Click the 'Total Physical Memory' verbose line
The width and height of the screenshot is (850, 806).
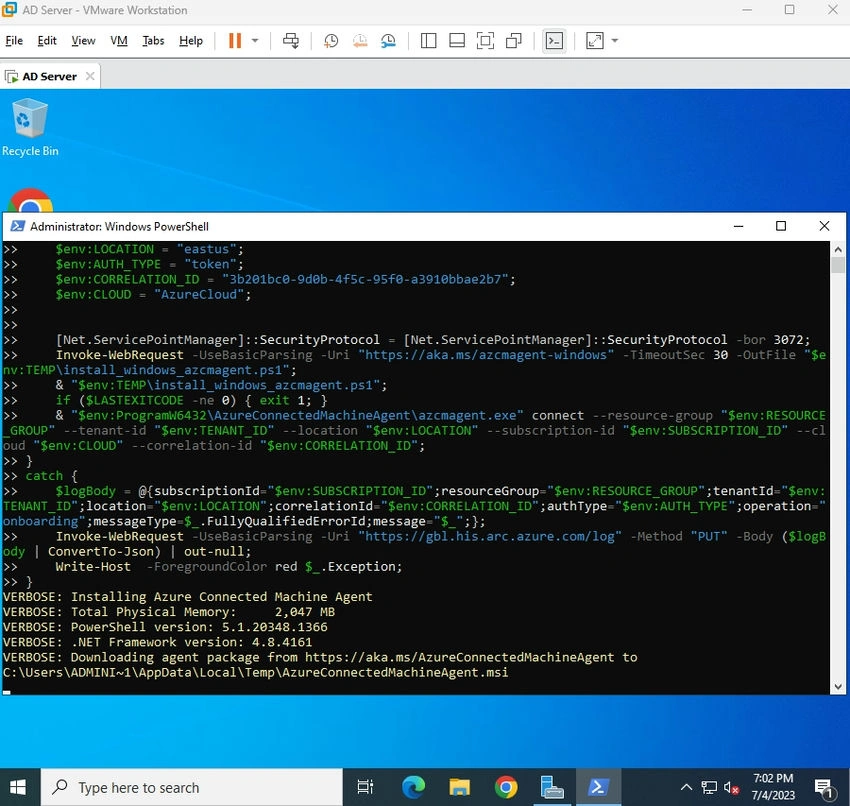169,612
